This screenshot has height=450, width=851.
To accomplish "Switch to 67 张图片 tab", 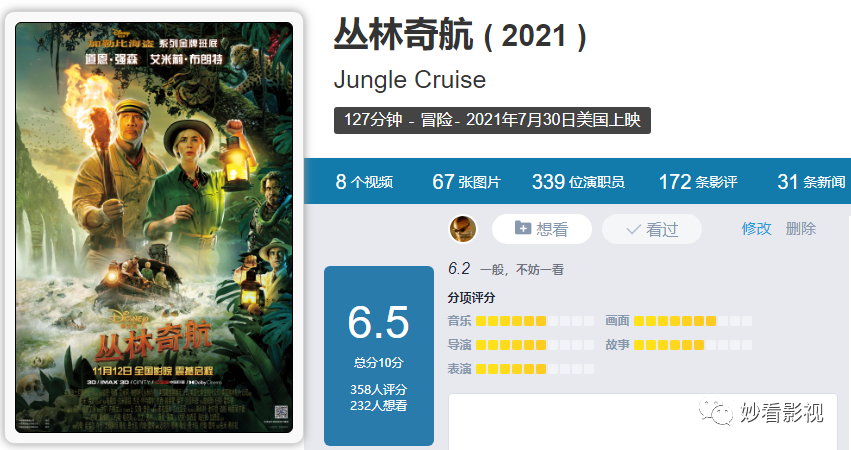I will (x=466, y=182).
